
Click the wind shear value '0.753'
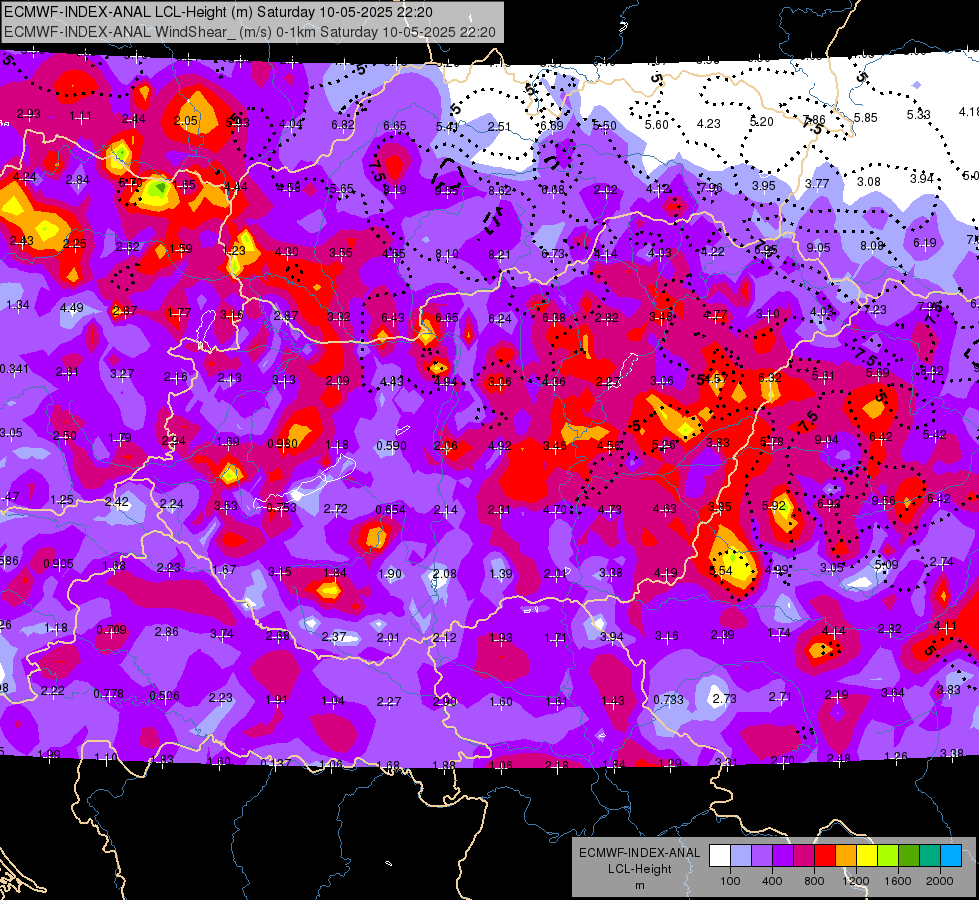282,508
